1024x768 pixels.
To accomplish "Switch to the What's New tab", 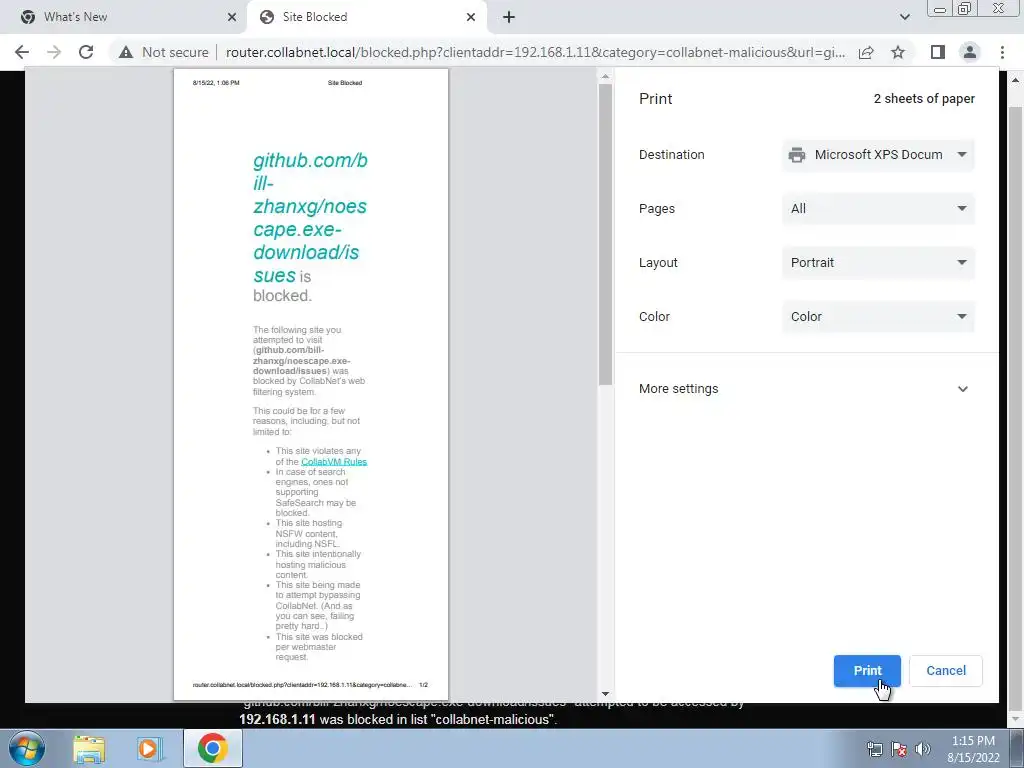I will [x=124, y=17].
